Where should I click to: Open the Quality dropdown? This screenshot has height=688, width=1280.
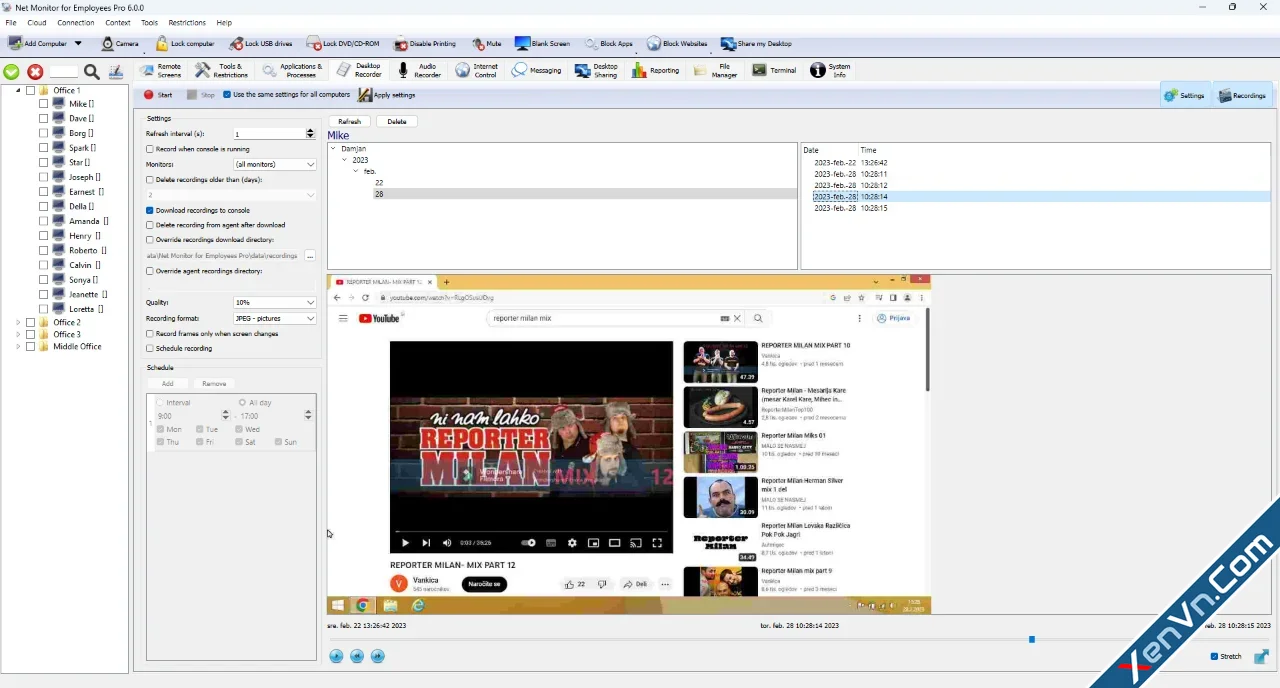click(x=274, y=302)
